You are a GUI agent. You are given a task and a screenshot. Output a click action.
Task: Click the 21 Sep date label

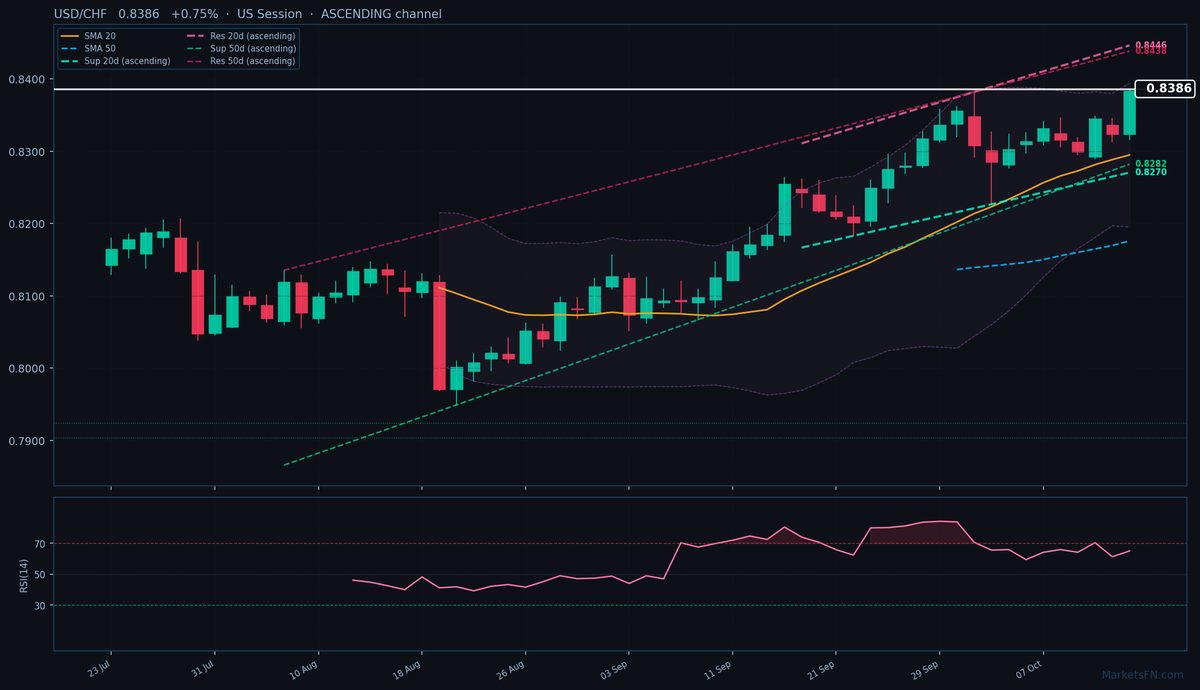click(823, 668)
